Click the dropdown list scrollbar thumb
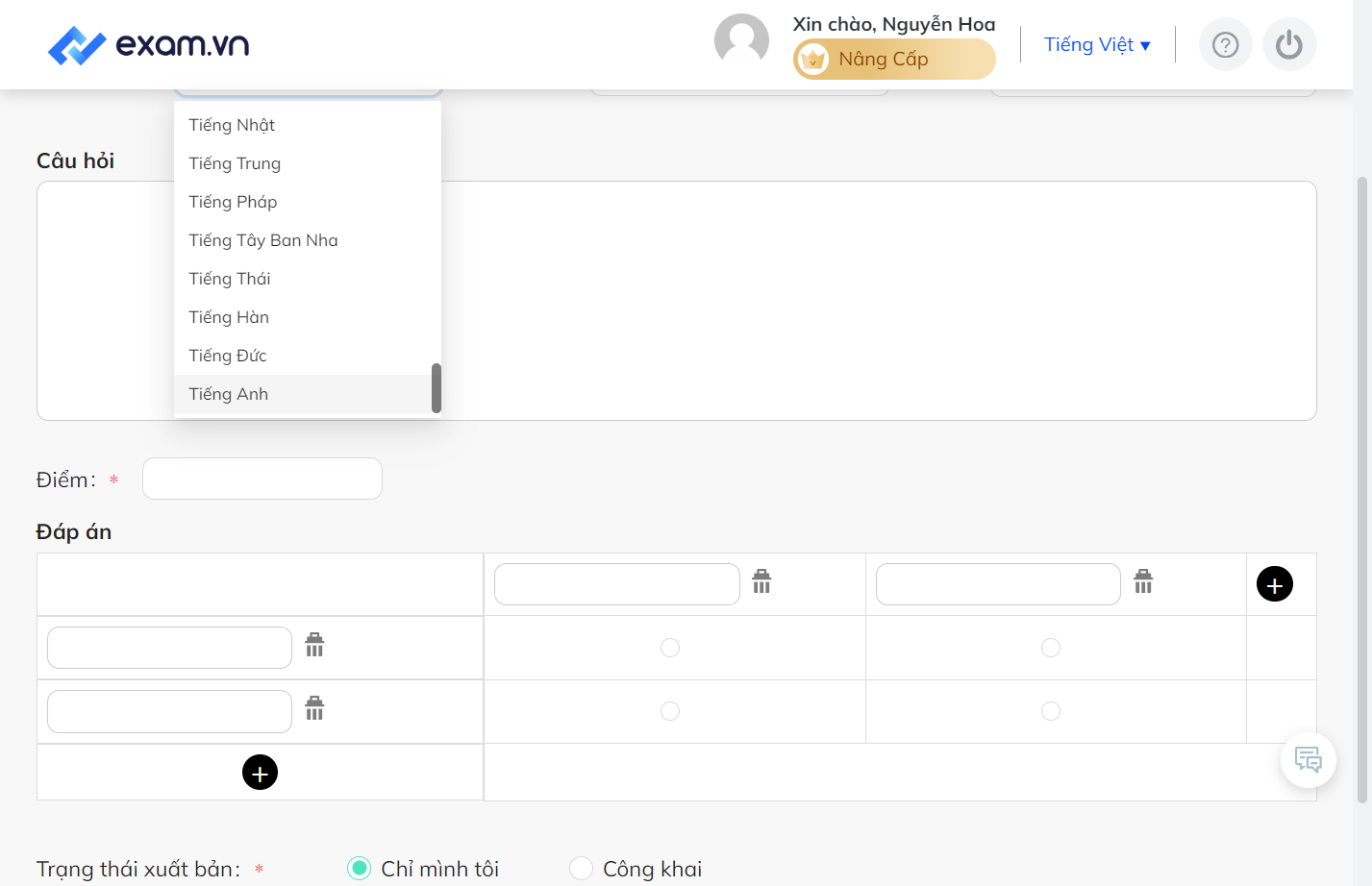Image resolution: width=1372 pixels, height=886 pixels. point(437,387)
